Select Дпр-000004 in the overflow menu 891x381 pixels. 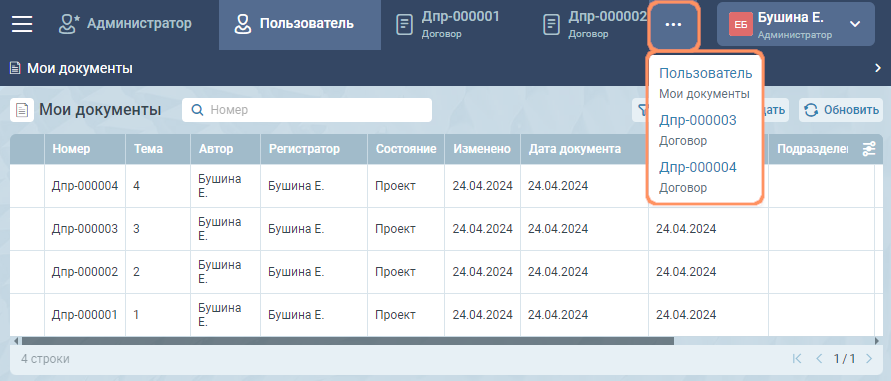coord(698,177)
